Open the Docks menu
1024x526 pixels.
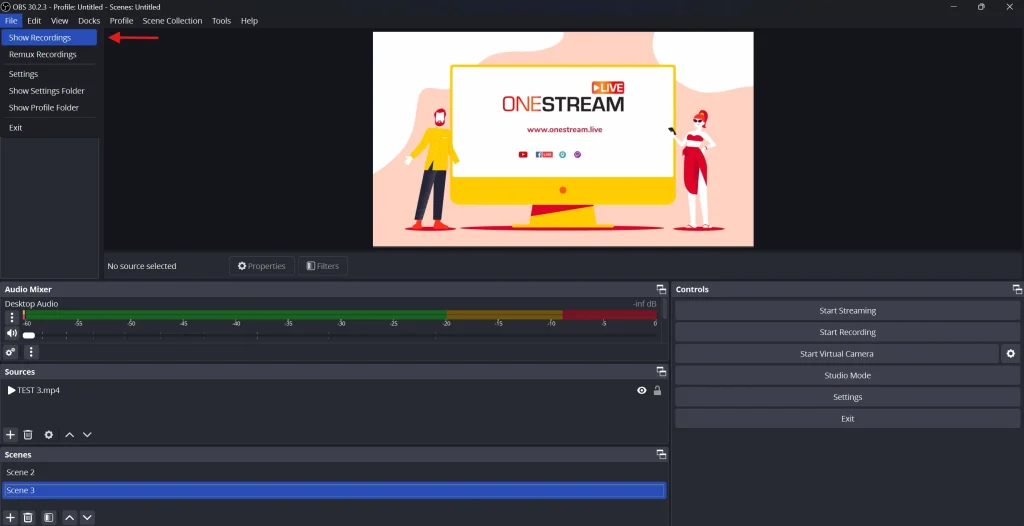pyautogui.click(x=89, y=21)
